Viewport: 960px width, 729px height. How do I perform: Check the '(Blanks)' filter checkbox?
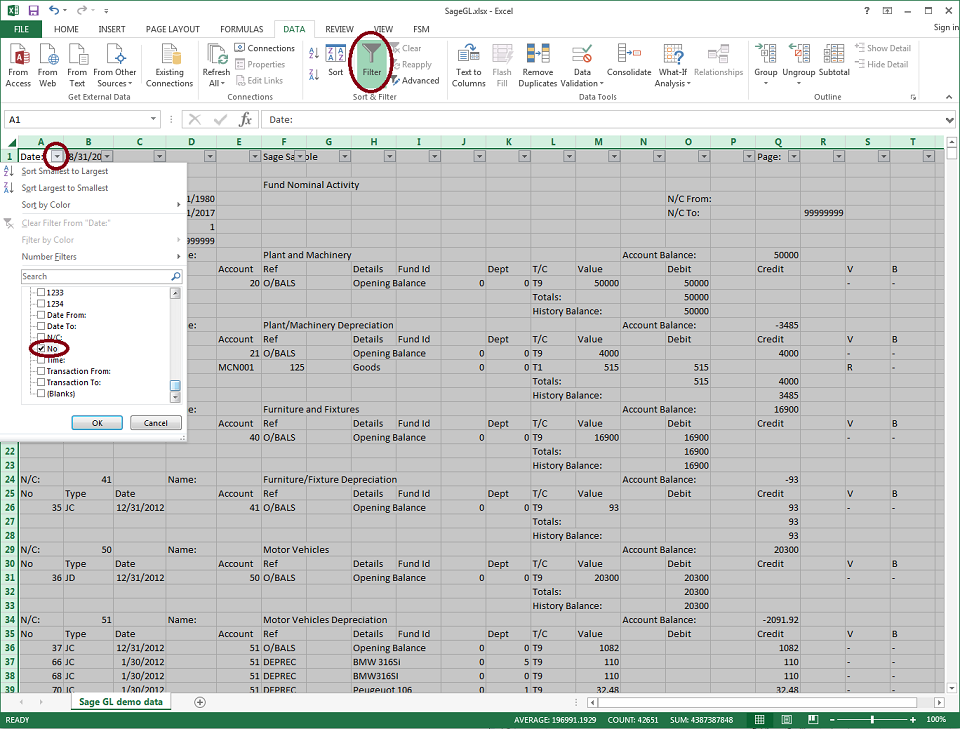pos(41,394)
